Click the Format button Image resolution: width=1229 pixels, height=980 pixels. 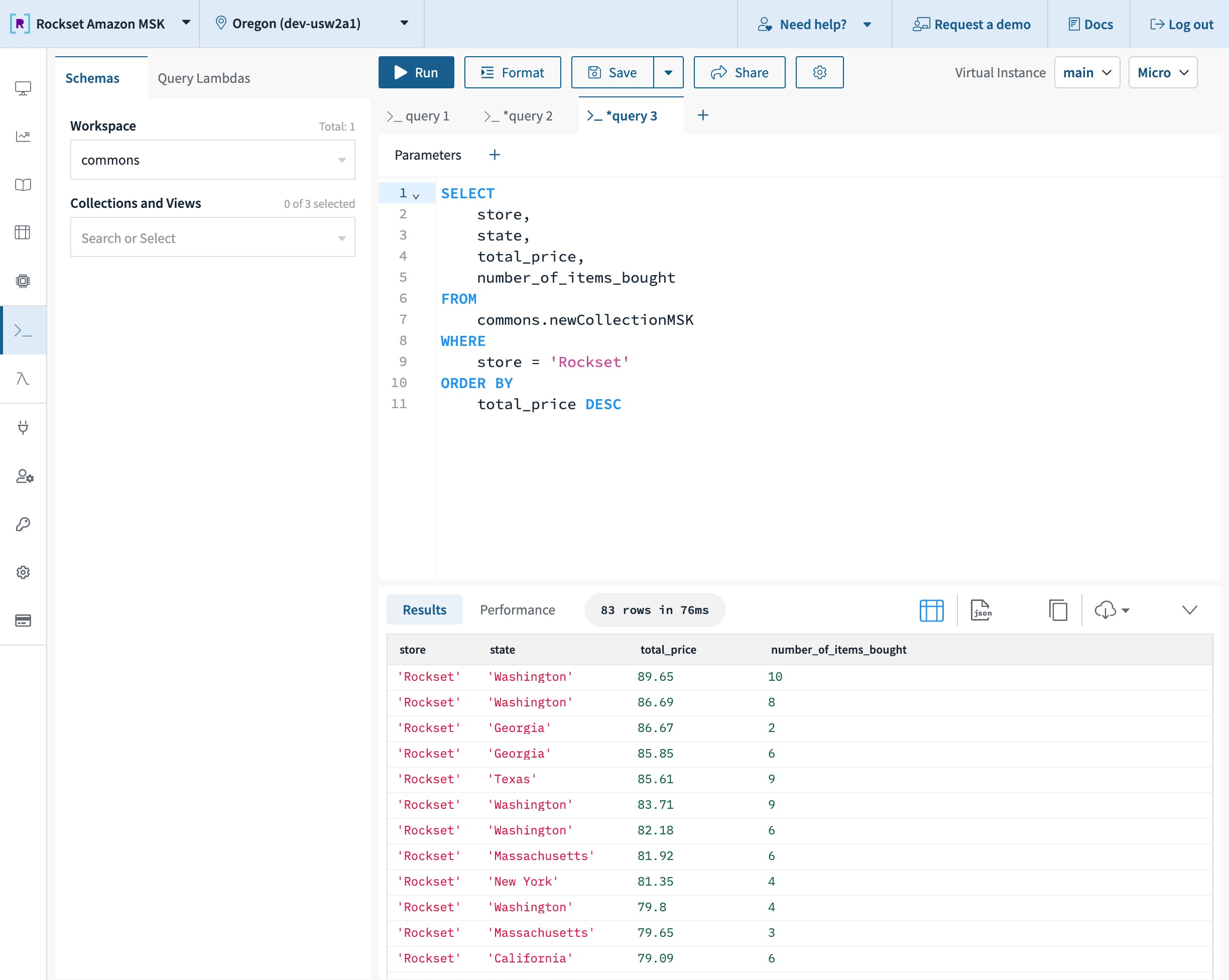[x=513, y=72]
